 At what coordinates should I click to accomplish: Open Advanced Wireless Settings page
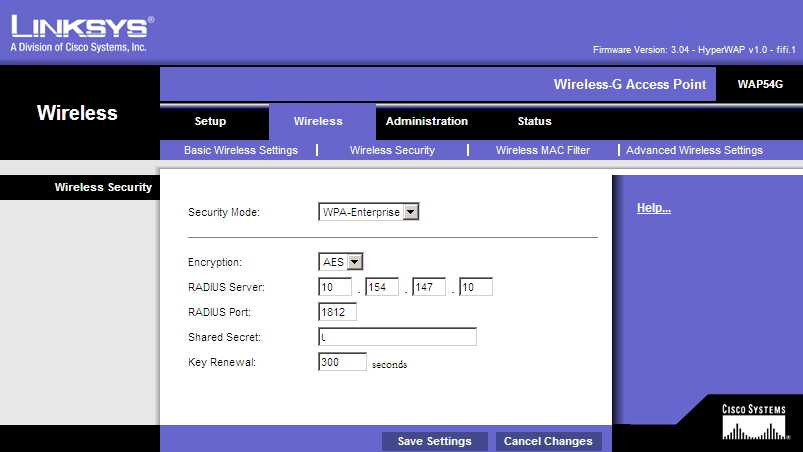coord(694,150)
